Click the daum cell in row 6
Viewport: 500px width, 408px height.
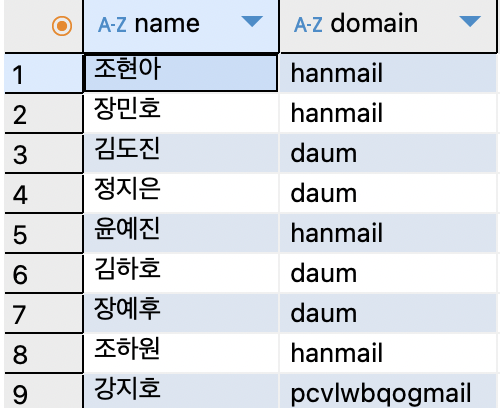pos(388,273)
